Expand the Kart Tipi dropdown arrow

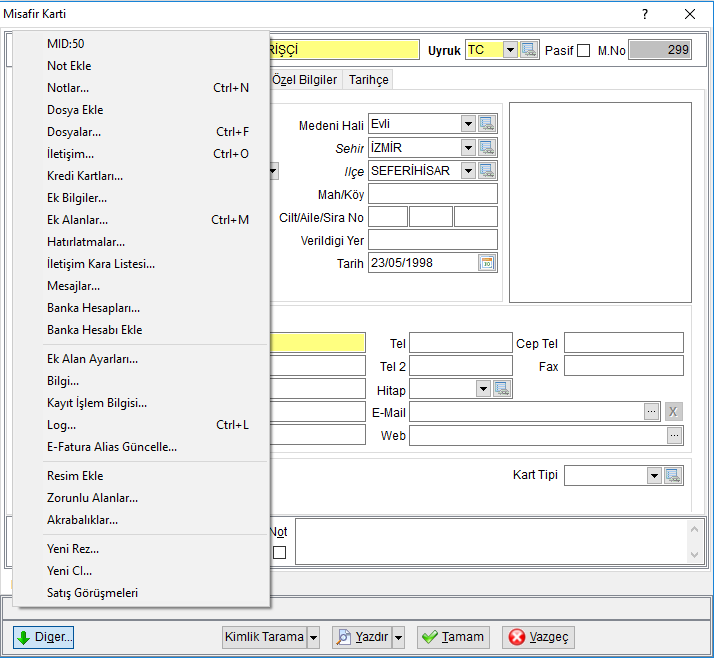click(x=654, y=475)
